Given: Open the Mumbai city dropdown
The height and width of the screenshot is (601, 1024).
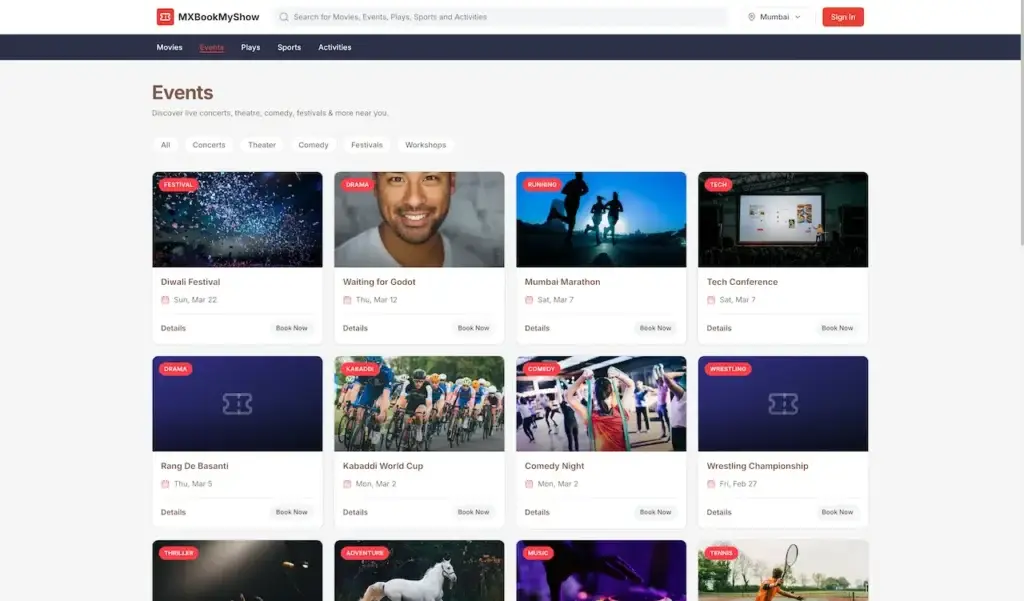Looking at the screenshot, I should [x=775, y=17].
